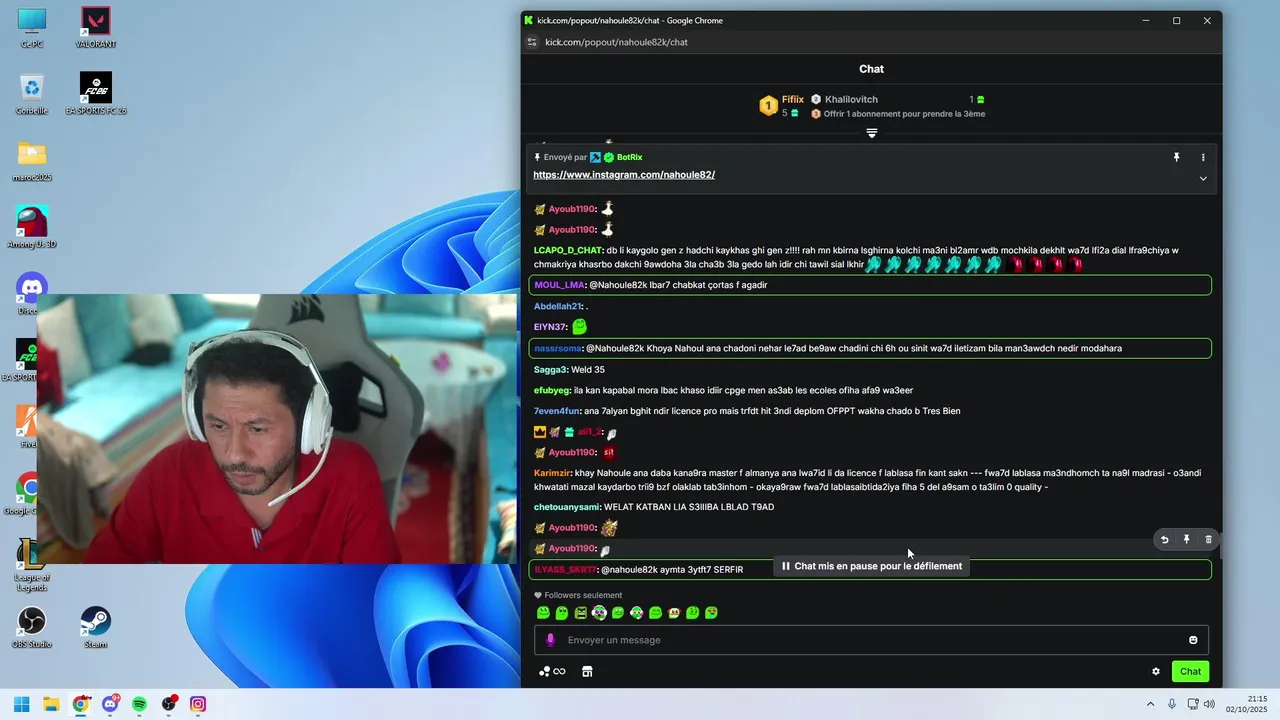
Task: Open site info icon in Chrome address bar
Action: [x=532, y=42]
